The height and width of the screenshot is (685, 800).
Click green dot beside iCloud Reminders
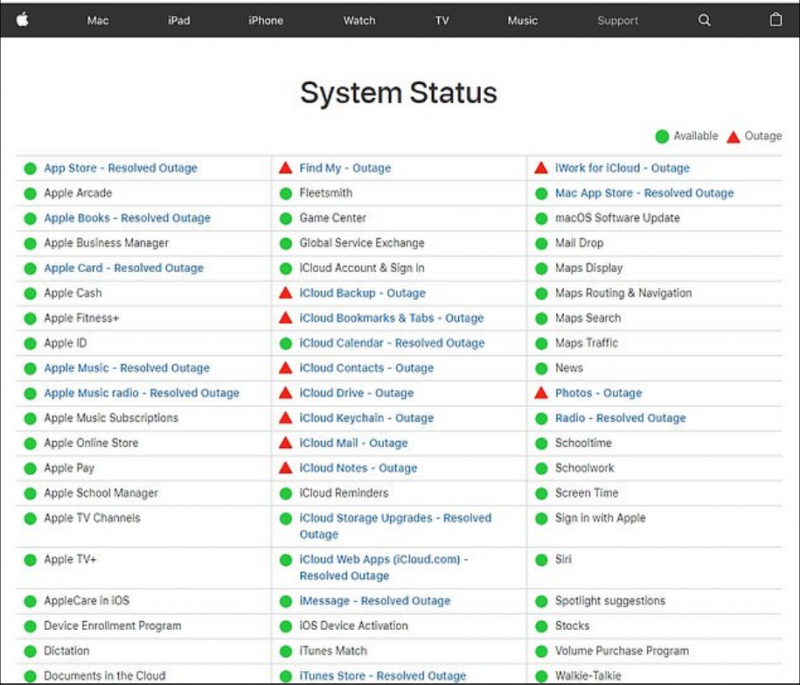tap(286, 493)
